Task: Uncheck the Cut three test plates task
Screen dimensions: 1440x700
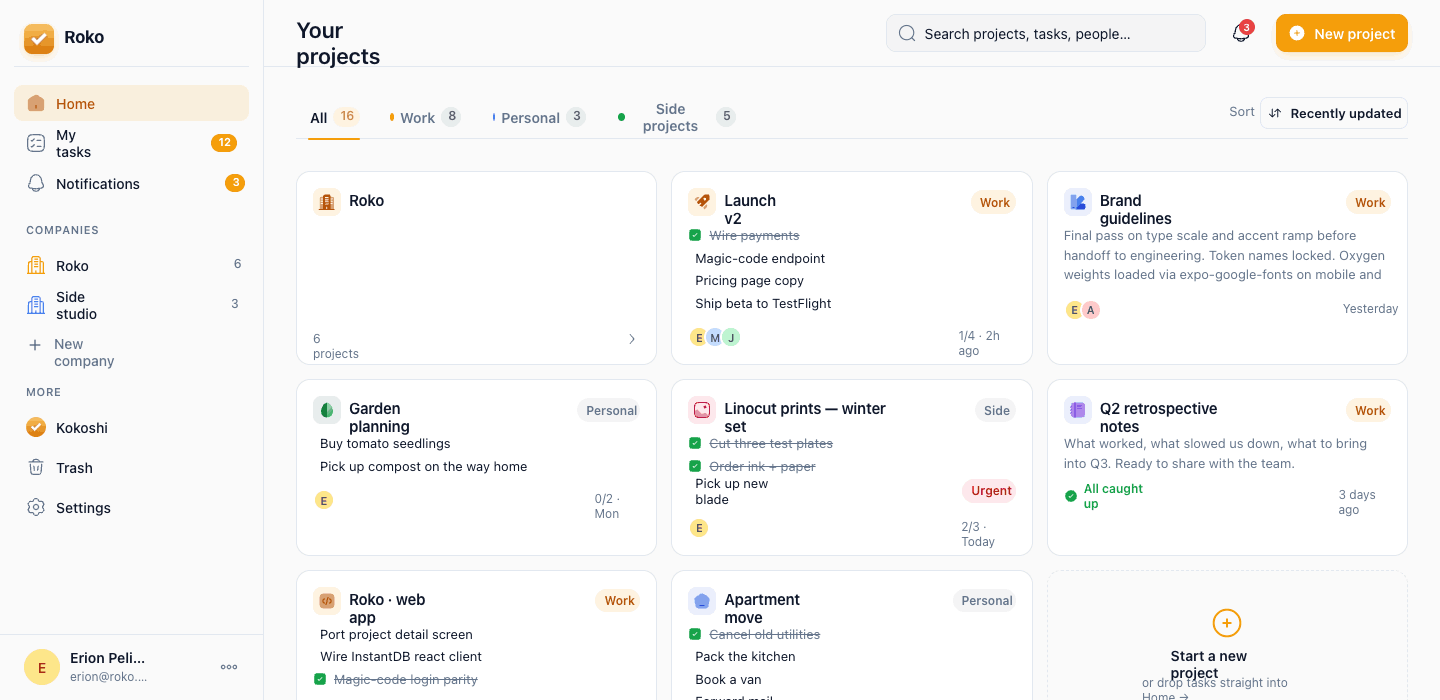Action: point(695,443)
